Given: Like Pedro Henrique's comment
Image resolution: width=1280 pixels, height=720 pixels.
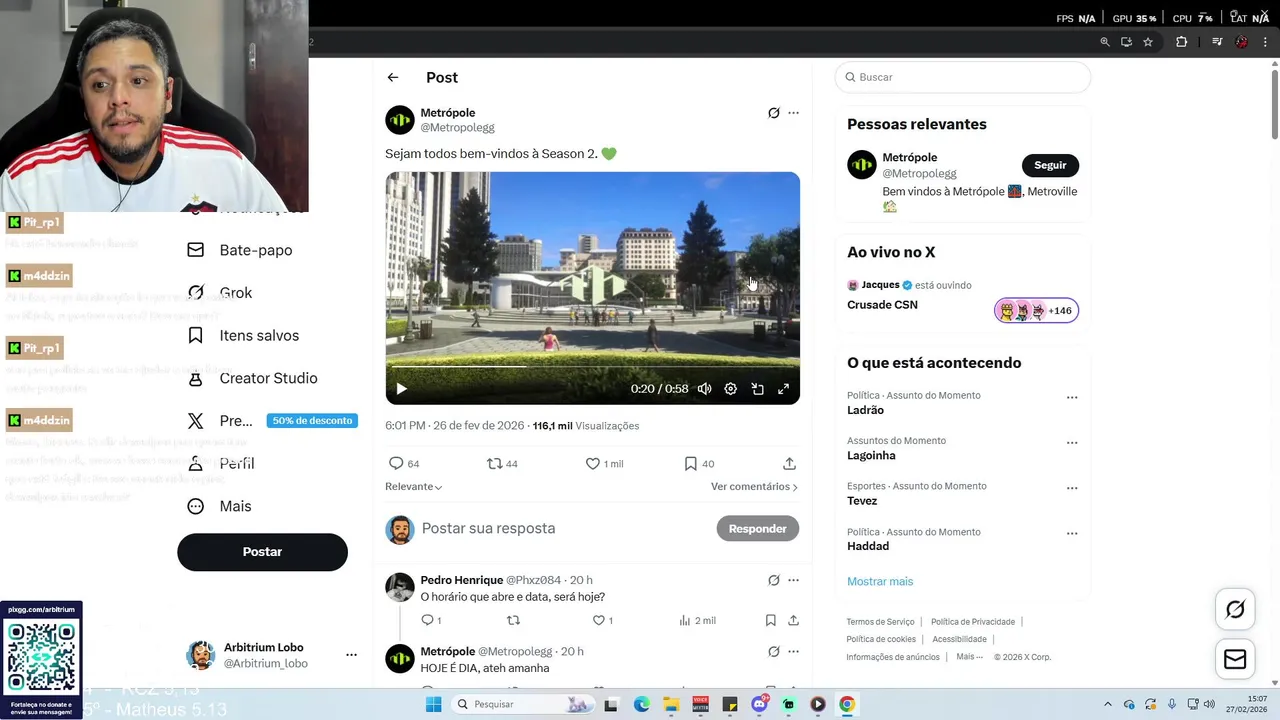Looking at the screenshot, I should point(602,621).
